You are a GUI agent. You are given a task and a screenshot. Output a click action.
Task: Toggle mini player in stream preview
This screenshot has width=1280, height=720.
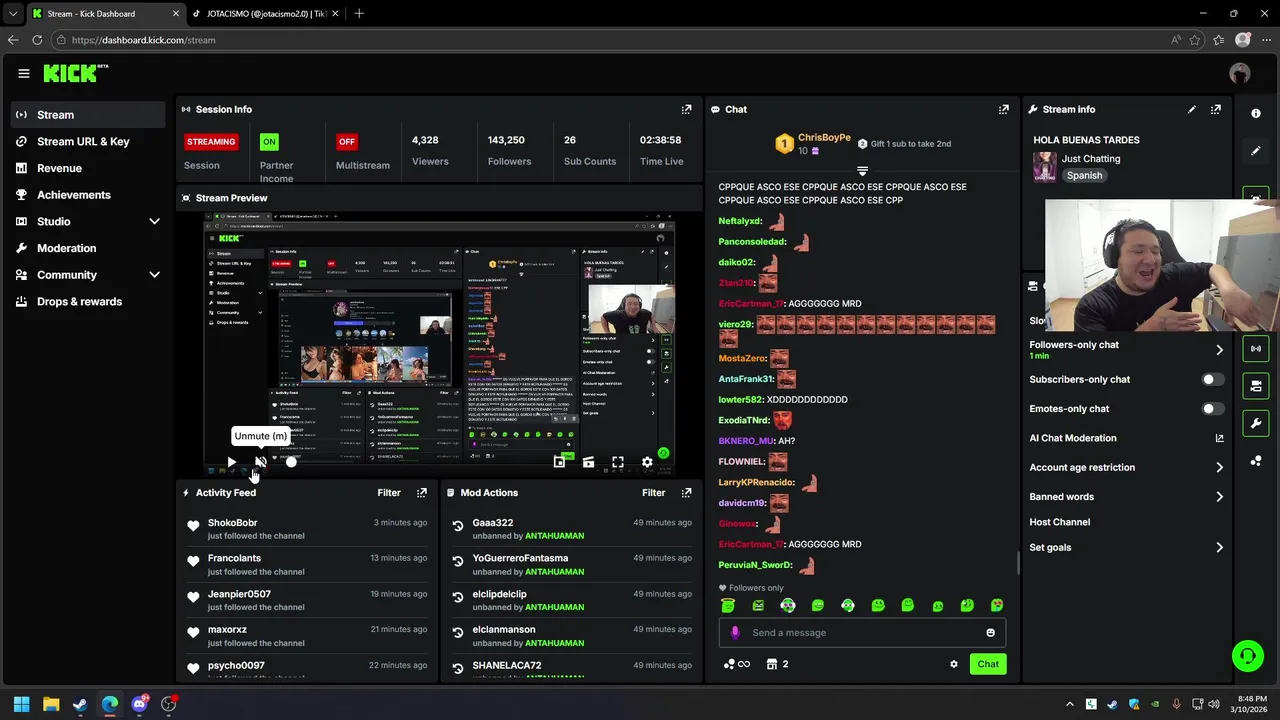(559, 462)
